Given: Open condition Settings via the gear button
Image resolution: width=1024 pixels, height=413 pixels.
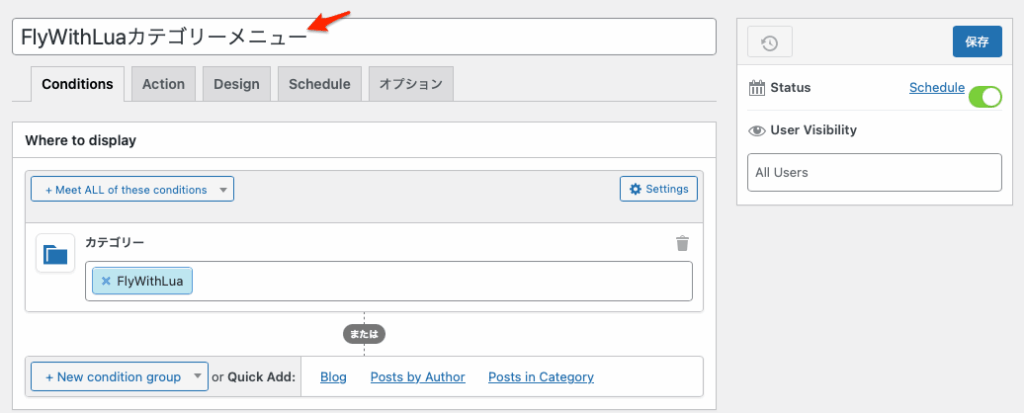Looking at the screenshot, I should (658, 189).
